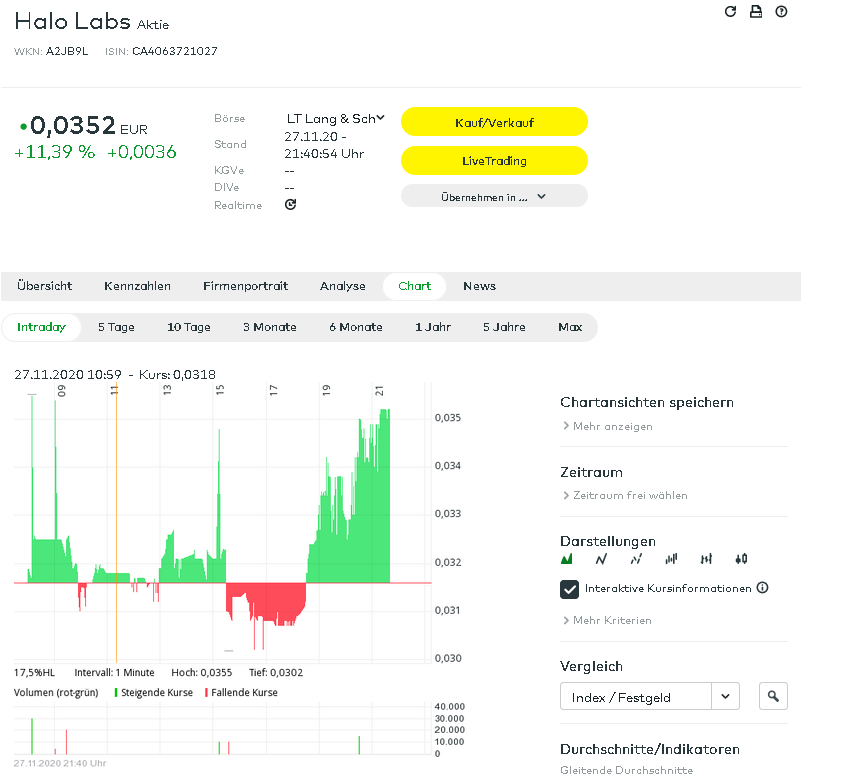This screenshot has height=777, width=845.
Task: Click the yellow Kauf/Verkauf button
Action: [494, 121]
